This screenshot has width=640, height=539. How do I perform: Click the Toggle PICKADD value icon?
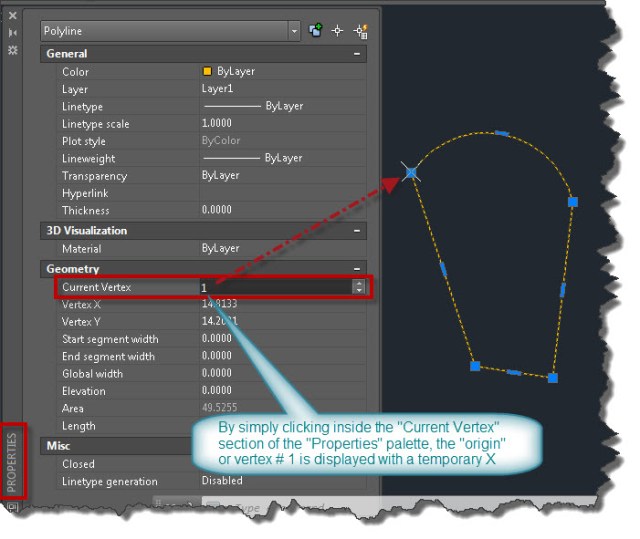tap(315, 30)
